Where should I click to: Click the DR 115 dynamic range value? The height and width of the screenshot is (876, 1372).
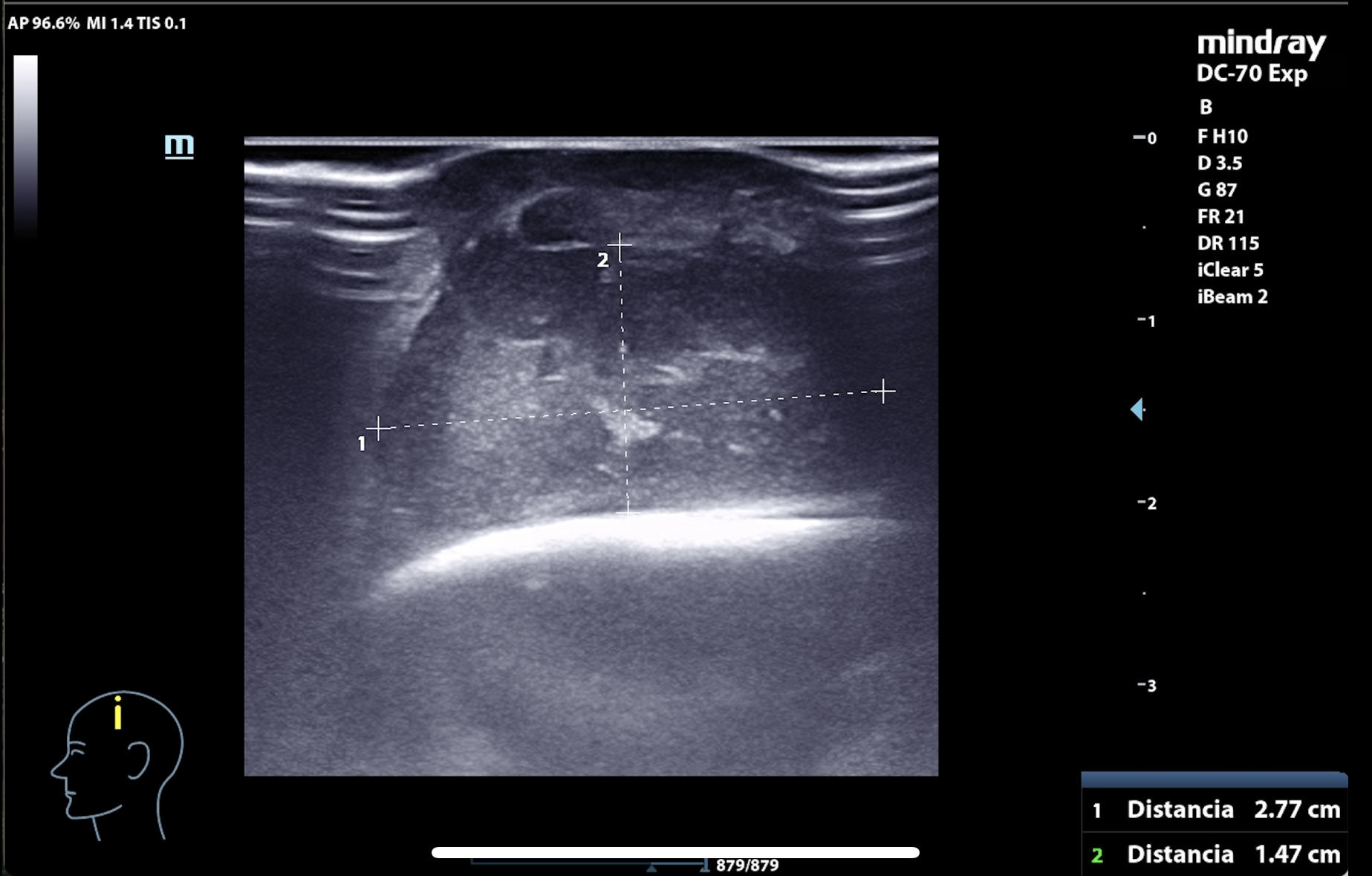(x=1228, y=244)
